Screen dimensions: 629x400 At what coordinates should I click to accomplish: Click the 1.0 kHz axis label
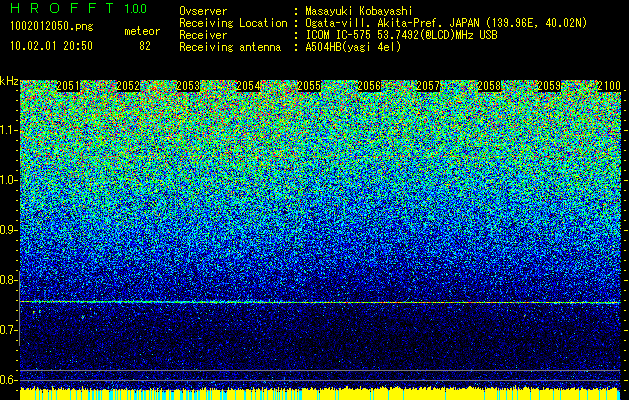[8, 181]
